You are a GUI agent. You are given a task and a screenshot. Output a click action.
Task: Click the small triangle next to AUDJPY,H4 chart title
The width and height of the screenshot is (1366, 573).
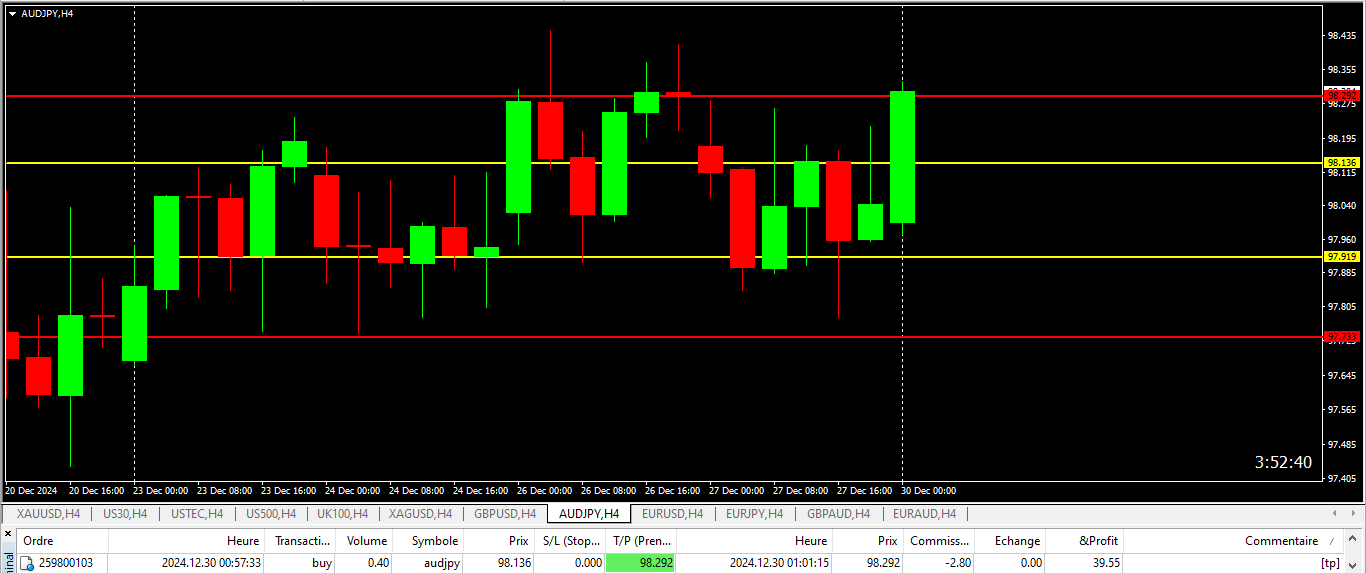(x=12, y=13)
